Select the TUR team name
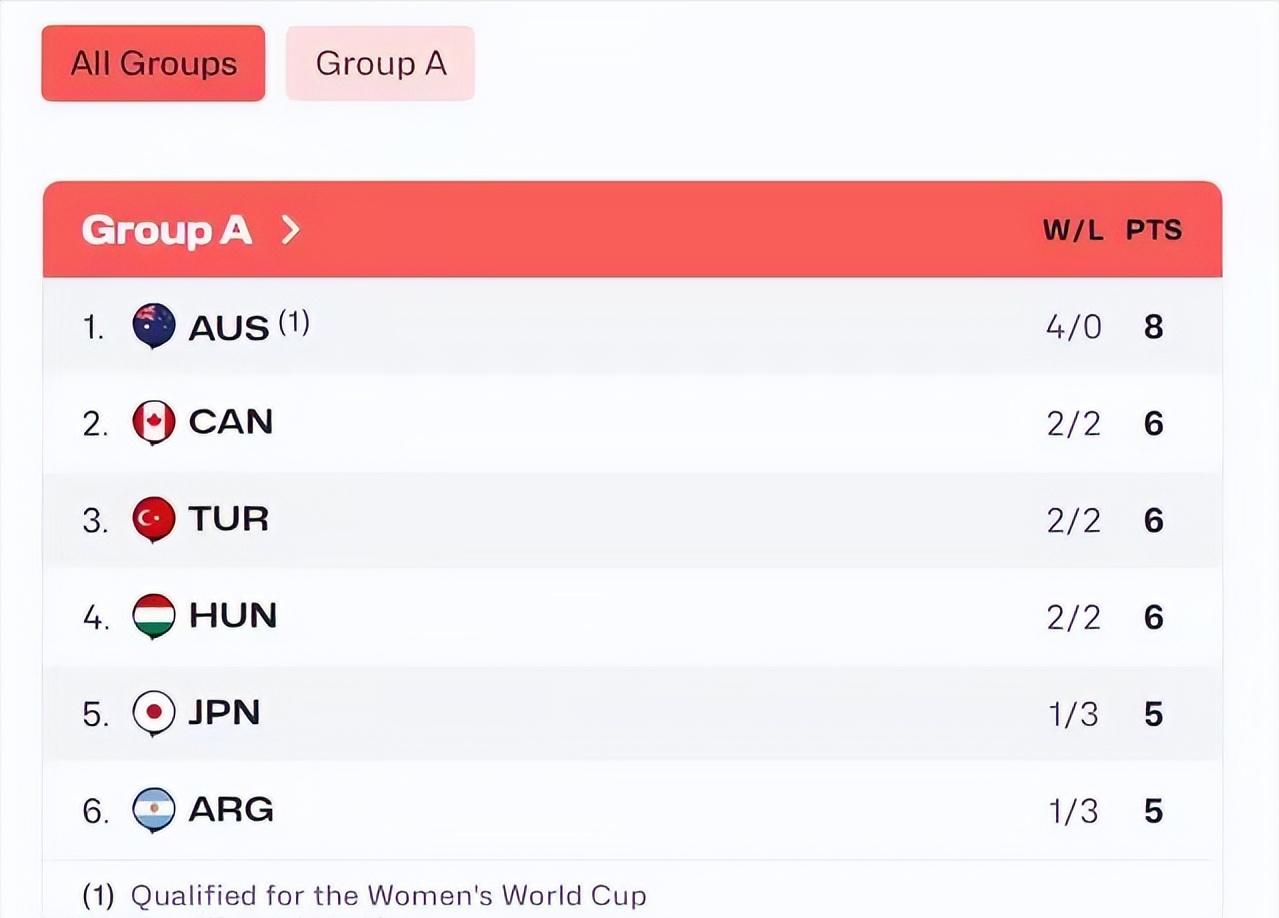Image resolution: width=1279 pixels, height=918 pixels. tap(229, 519)
